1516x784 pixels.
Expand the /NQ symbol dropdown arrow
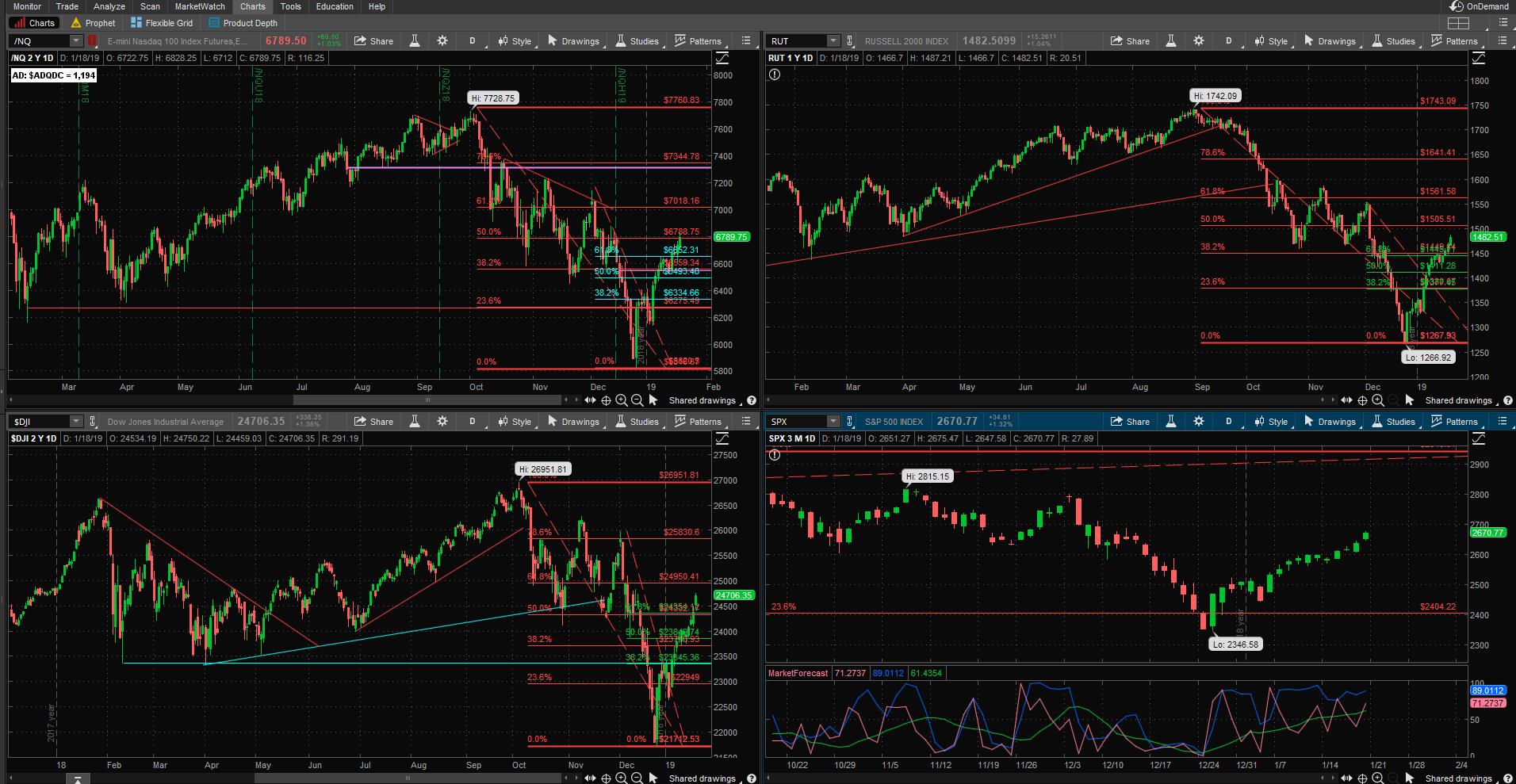pos(76,41)
